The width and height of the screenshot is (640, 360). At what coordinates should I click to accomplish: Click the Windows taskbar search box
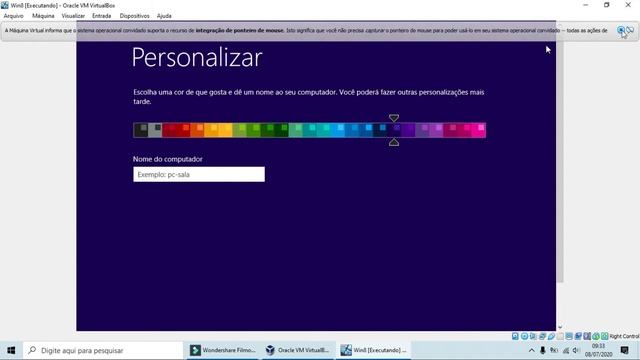click(103, 350)
